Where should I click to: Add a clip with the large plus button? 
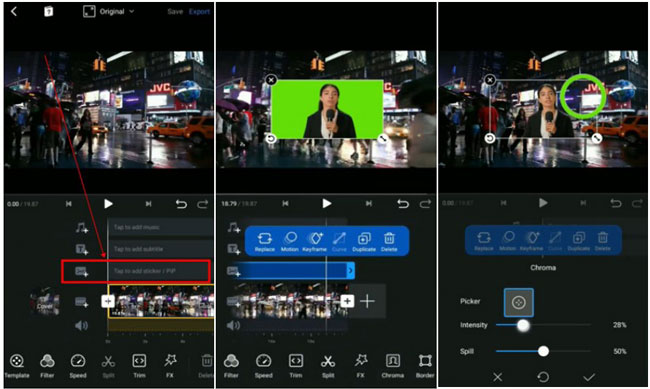(x=368, y=301)
